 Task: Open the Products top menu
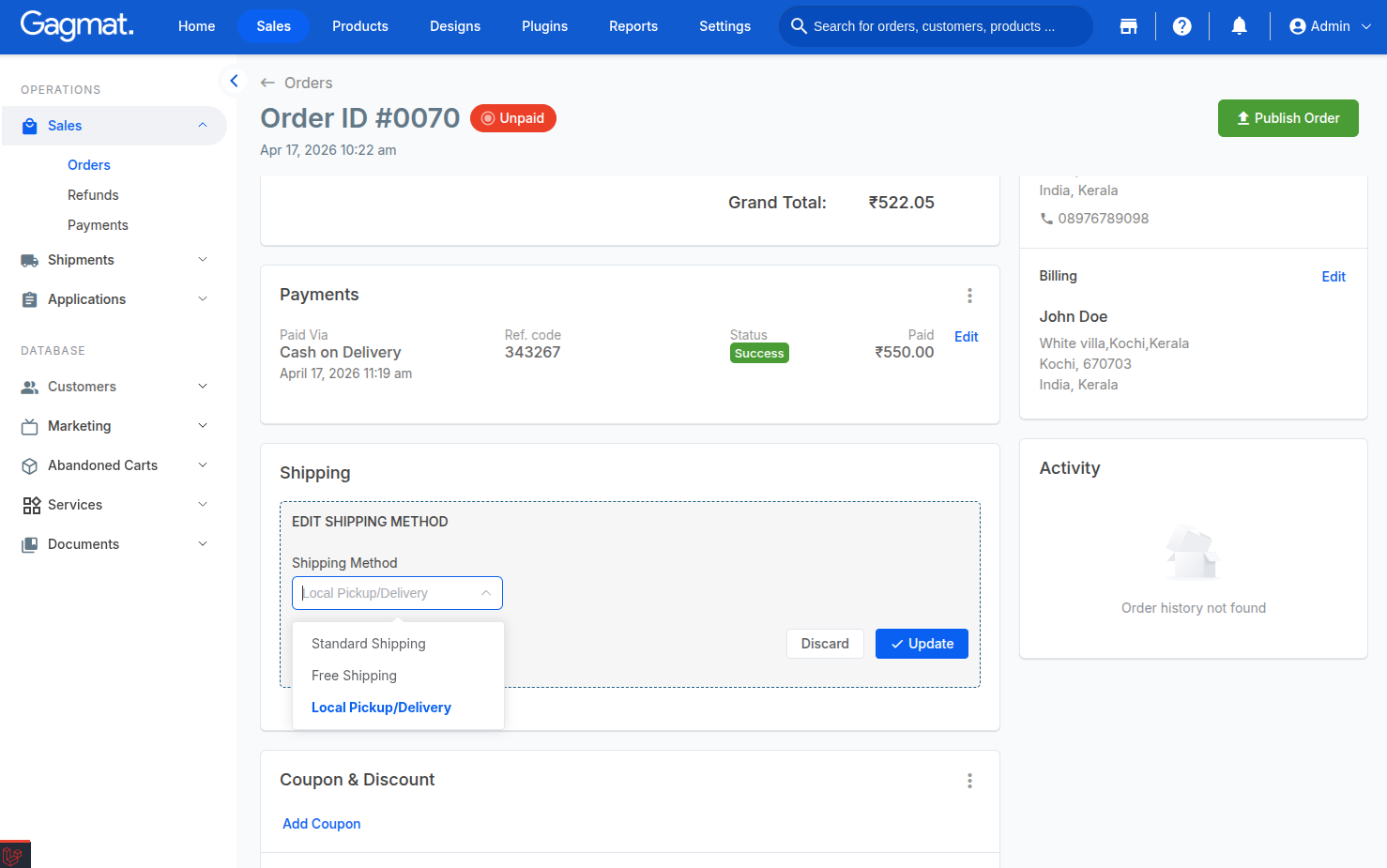click(360, 26)
